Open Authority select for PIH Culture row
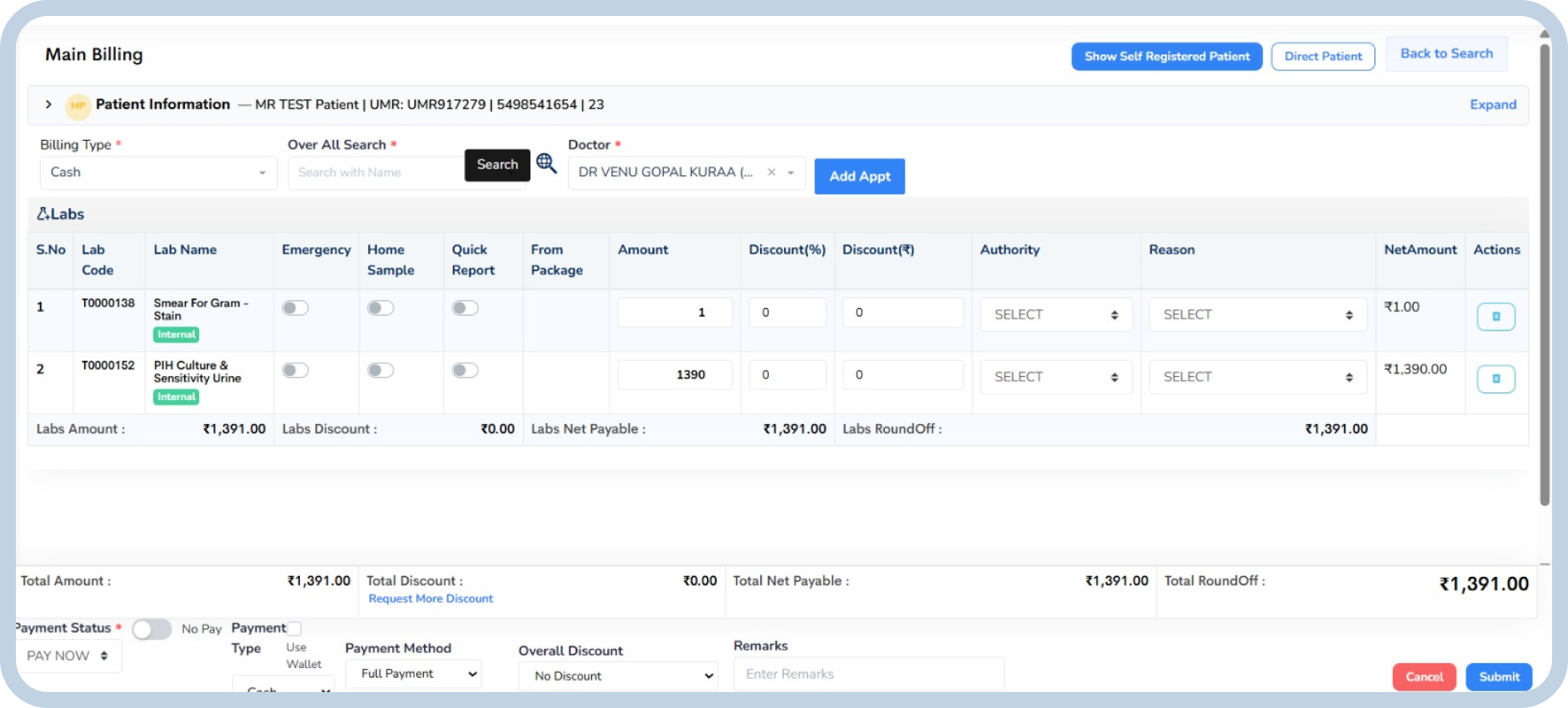The height and width of the screenshot is (708, 1568). (1056, 377)
